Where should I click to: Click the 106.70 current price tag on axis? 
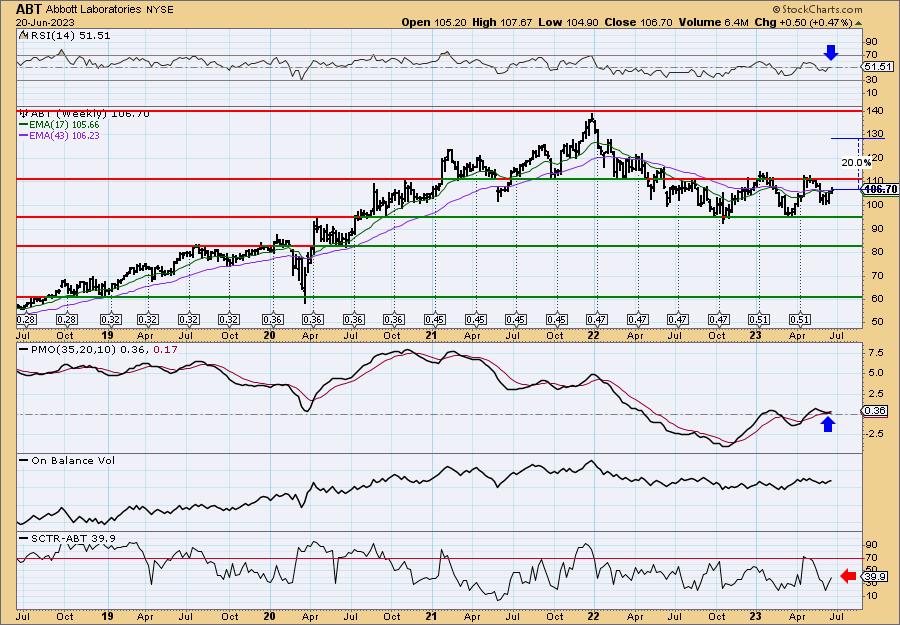pos(881,189)
